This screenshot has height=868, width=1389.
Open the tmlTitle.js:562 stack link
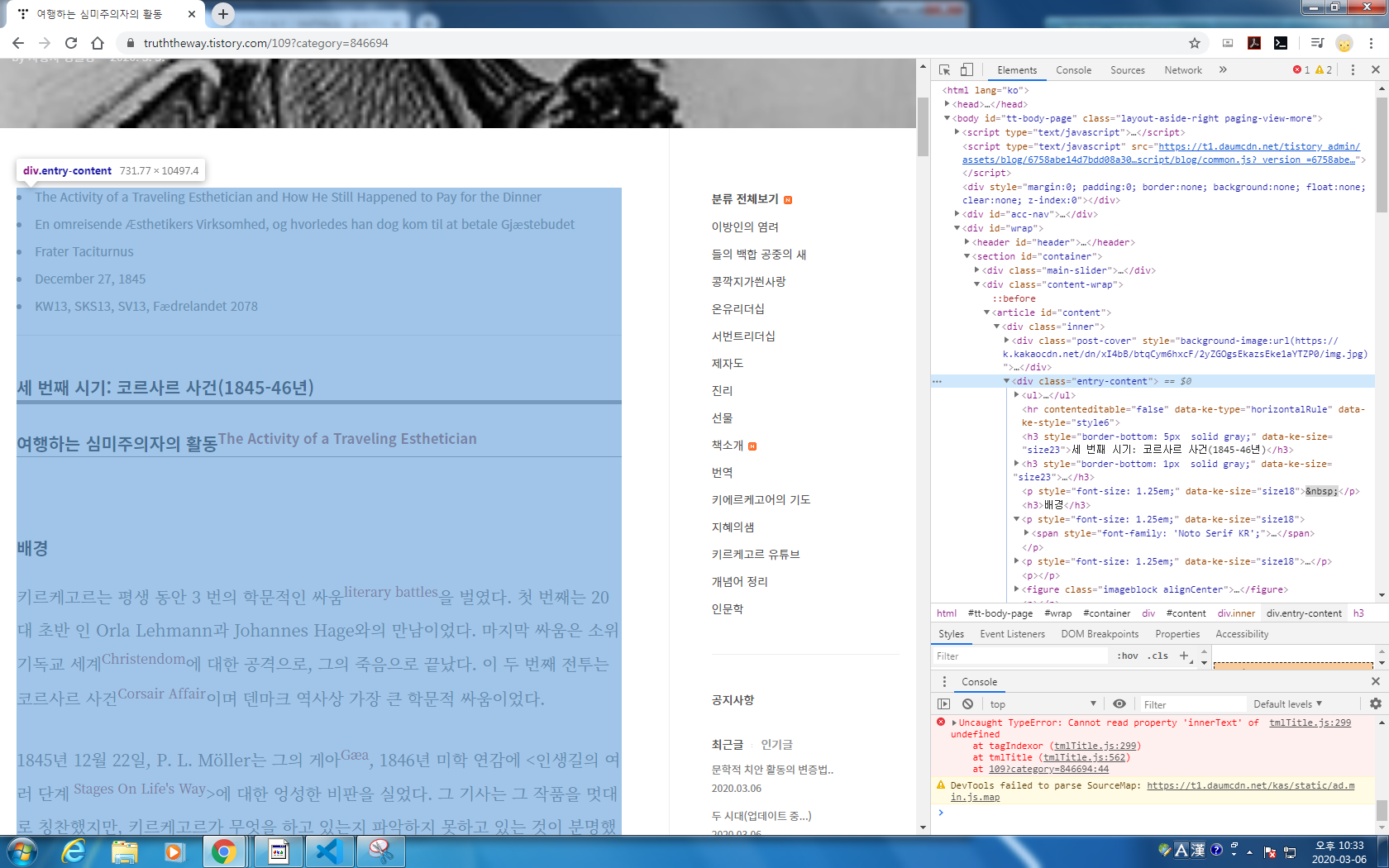[x=1085, y=758]
